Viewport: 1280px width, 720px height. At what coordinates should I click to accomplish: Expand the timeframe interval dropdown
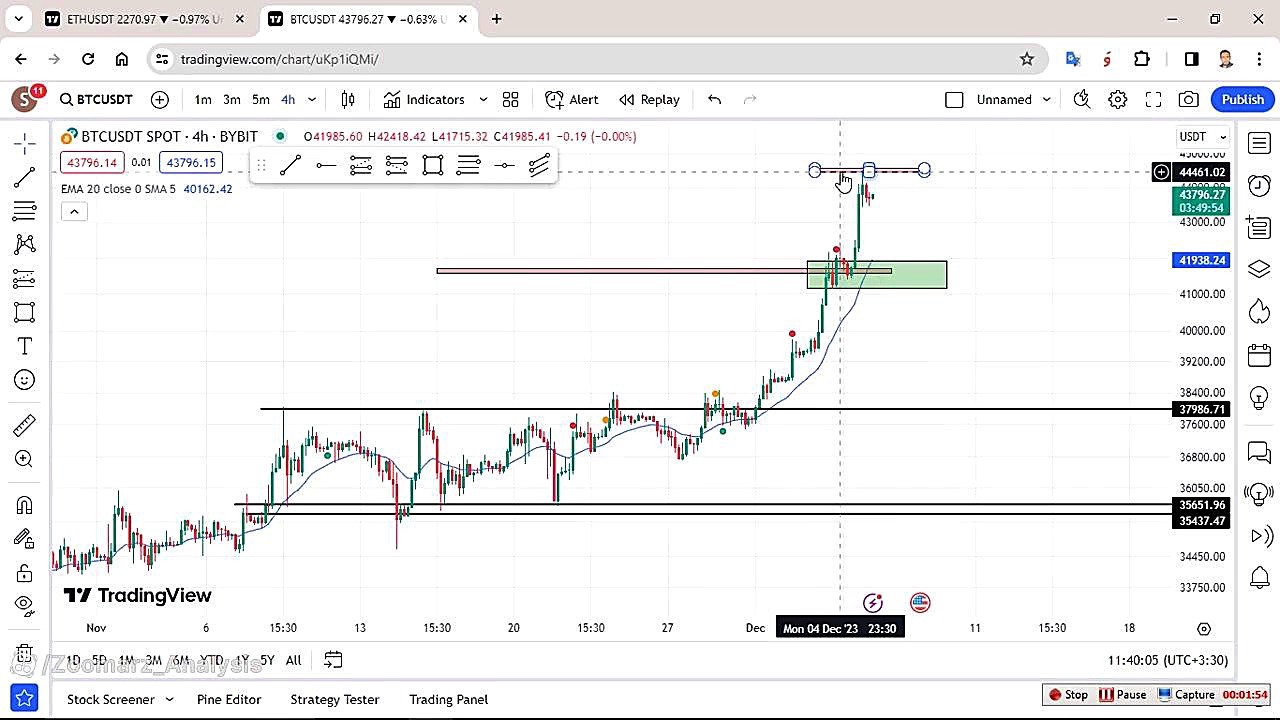coord(312,99)
